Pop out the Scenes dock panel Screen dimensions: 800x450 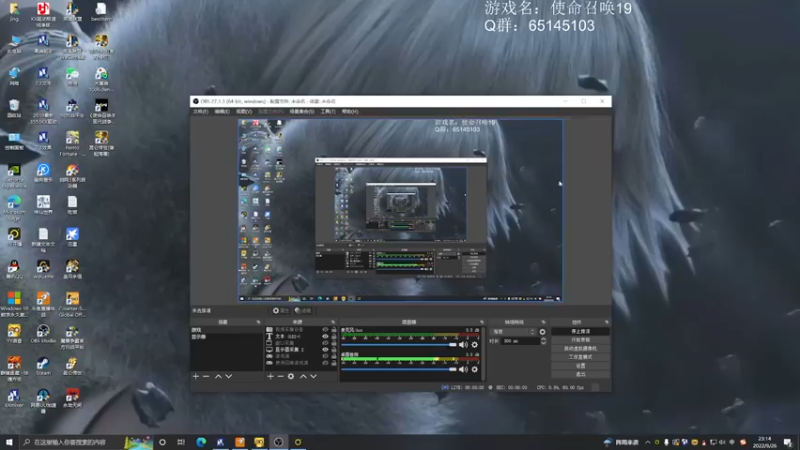click(x=258, y=322)
